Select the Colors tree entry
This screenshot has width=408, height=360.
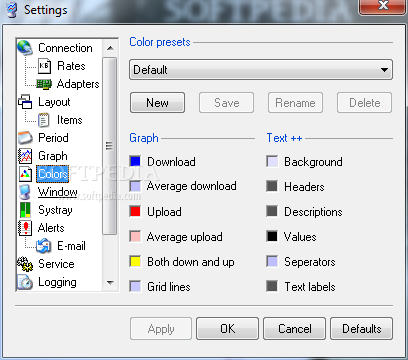click(53, 174)
